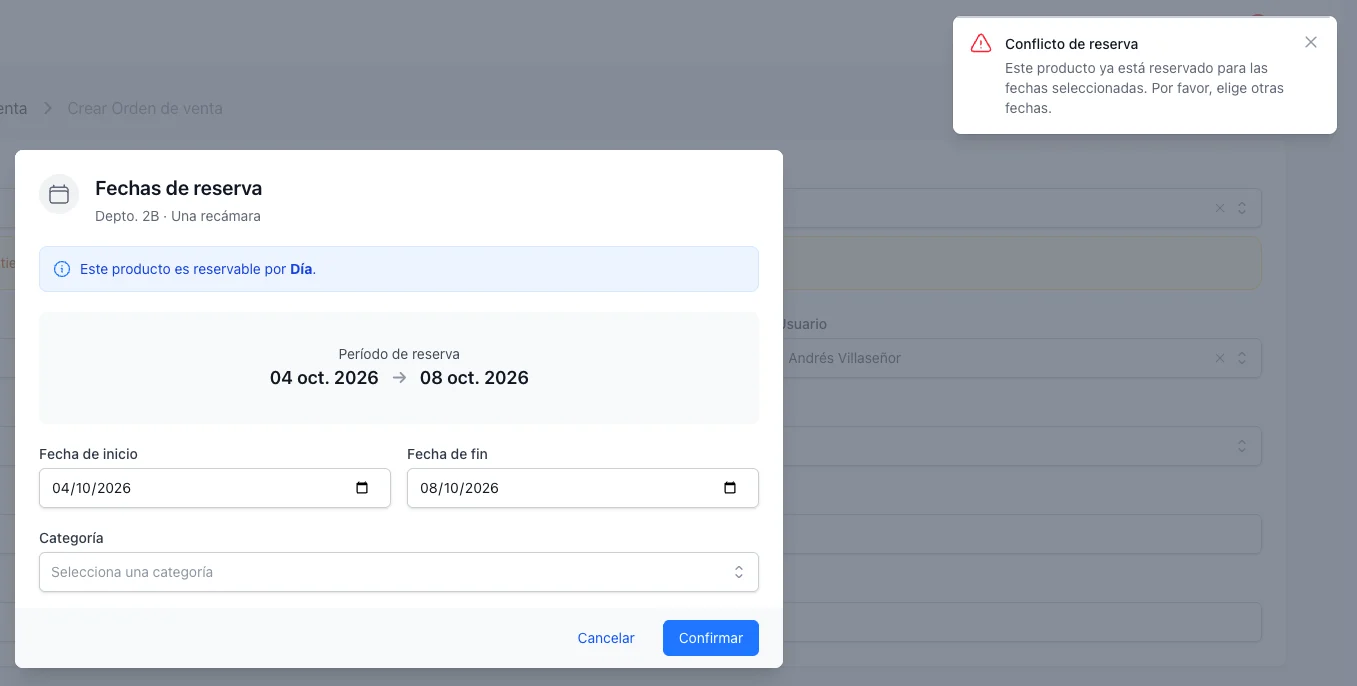Image resolution: width=1357 pixels, height=686 pixels.
Task: Click the Crear Orden de venta breadcrumb
Action: click(145, 108)
